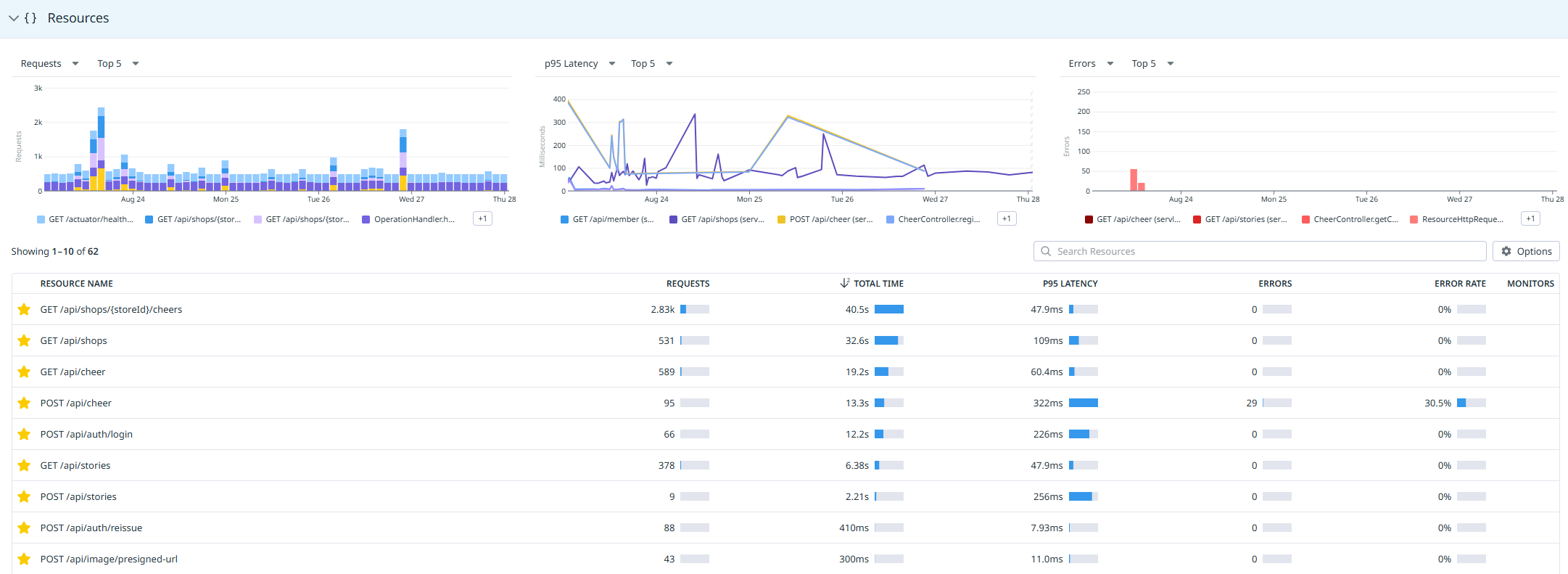Click the MONITORS column header

tap(1530, 284)
